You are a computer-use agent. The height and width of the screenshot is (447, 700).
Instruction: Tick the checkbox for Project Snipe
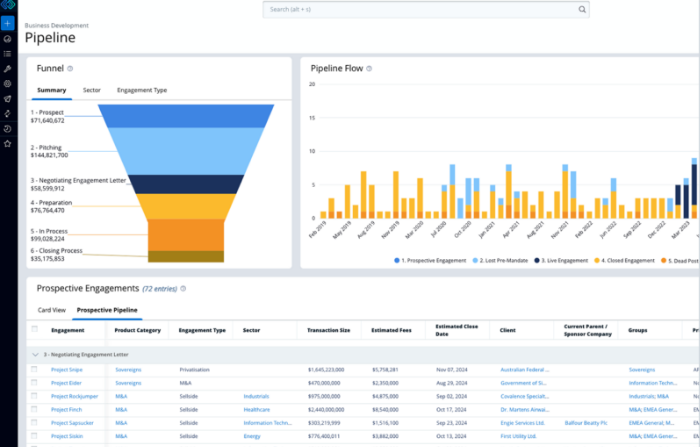pyautogui.click(x=34, y=369)
